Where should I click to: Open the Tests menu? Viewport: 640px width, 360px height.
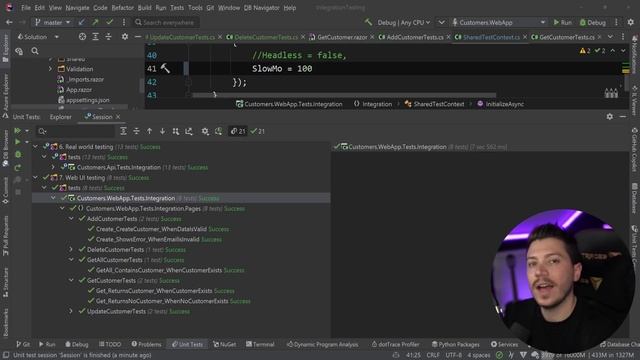pyautogui.click(x=177, y=8)
